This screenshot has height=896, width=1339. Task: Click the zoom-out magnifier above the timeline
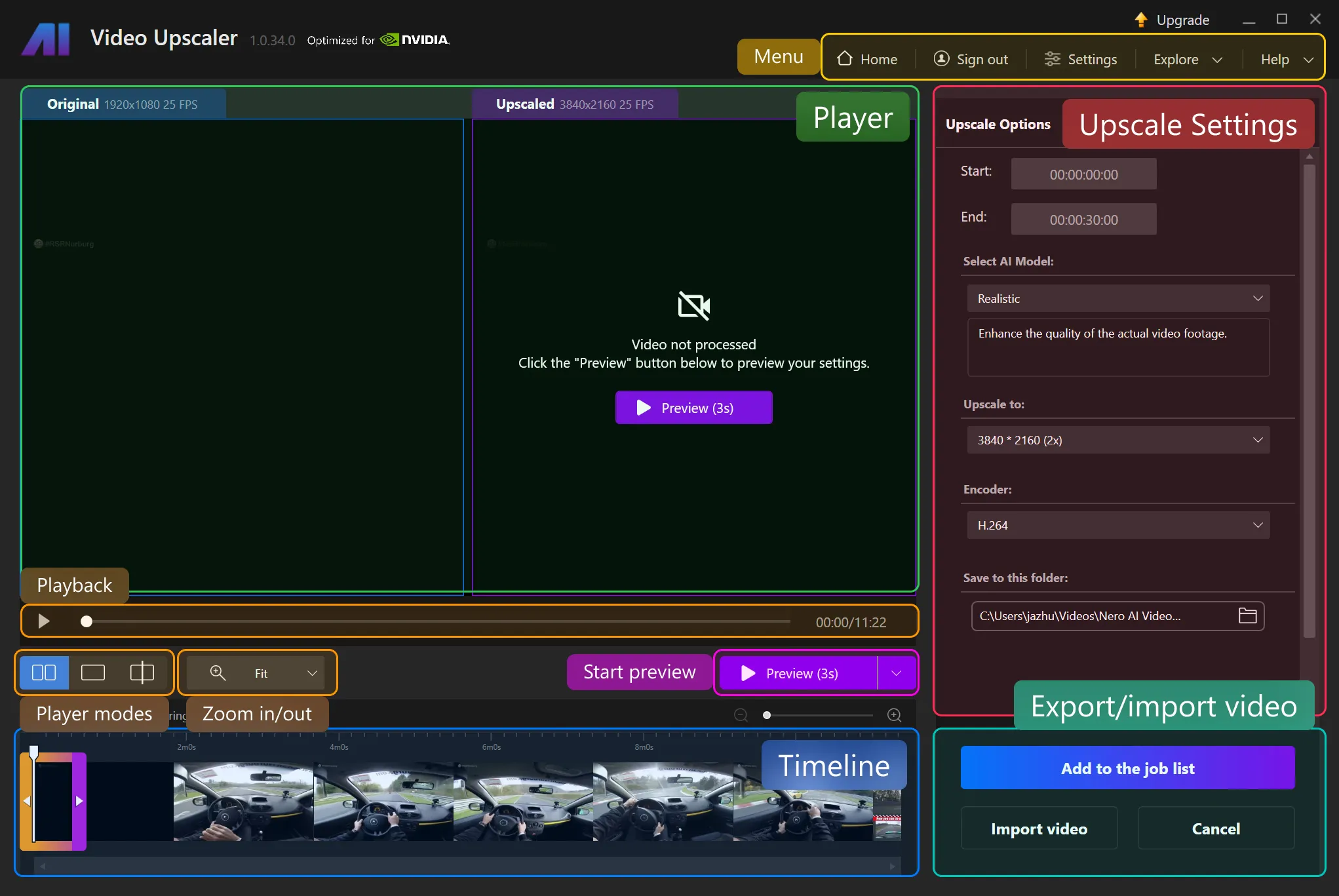[741, 715]
